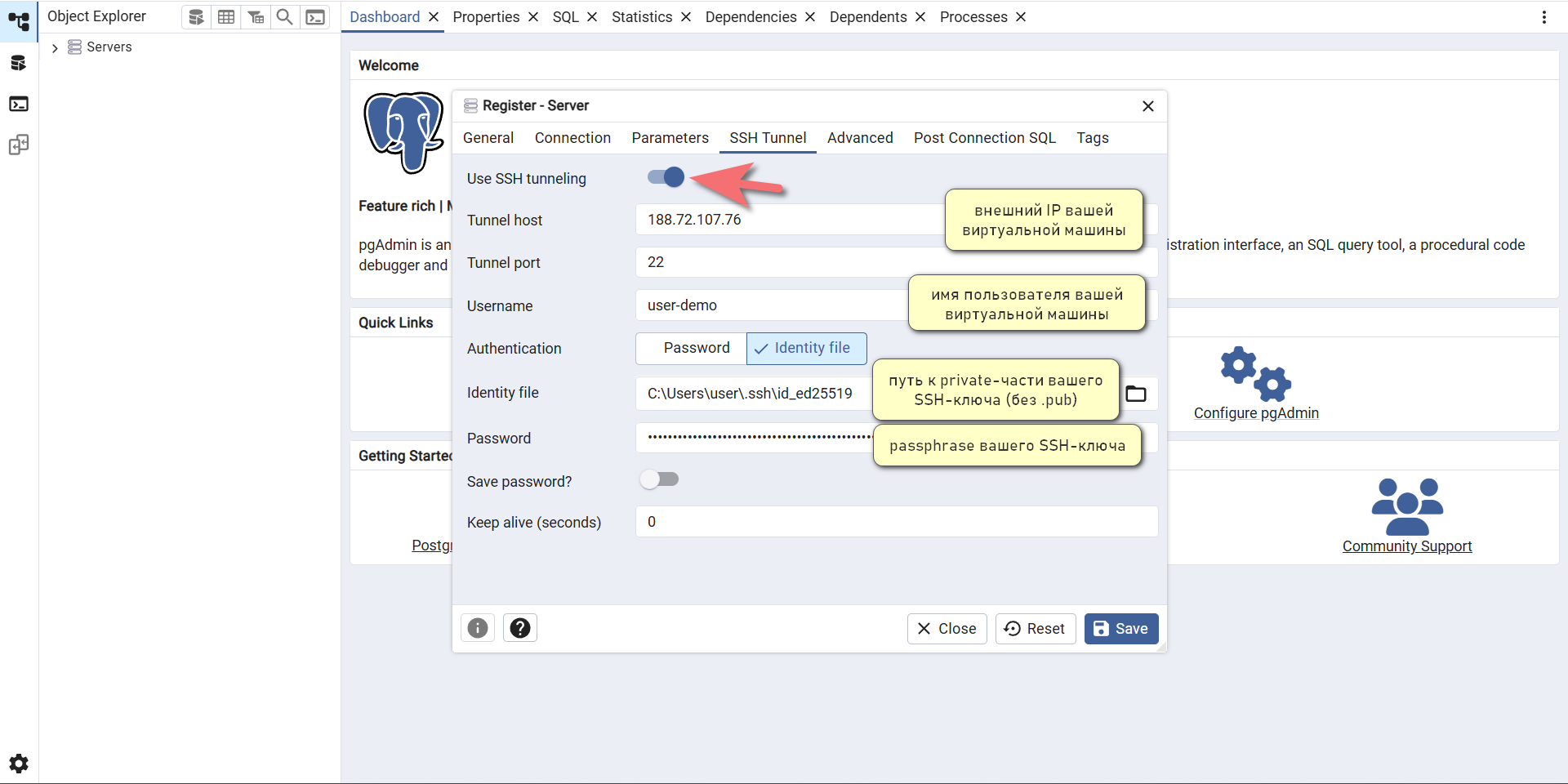Select the SSH Tunnel tab

tap(768, 138)
